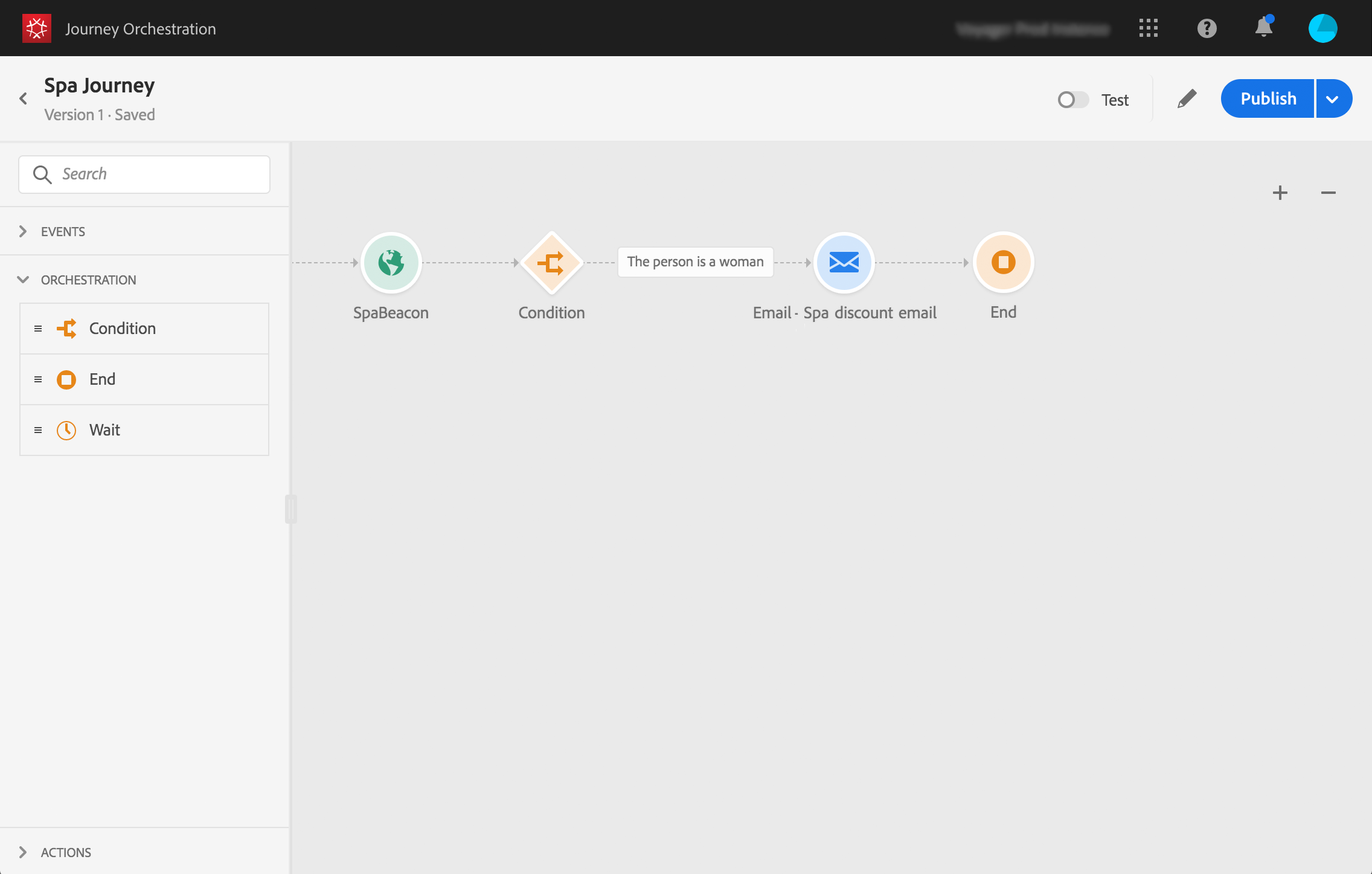Click the SpaBeacon event node

pyautogui.click(x=391, y=262)
